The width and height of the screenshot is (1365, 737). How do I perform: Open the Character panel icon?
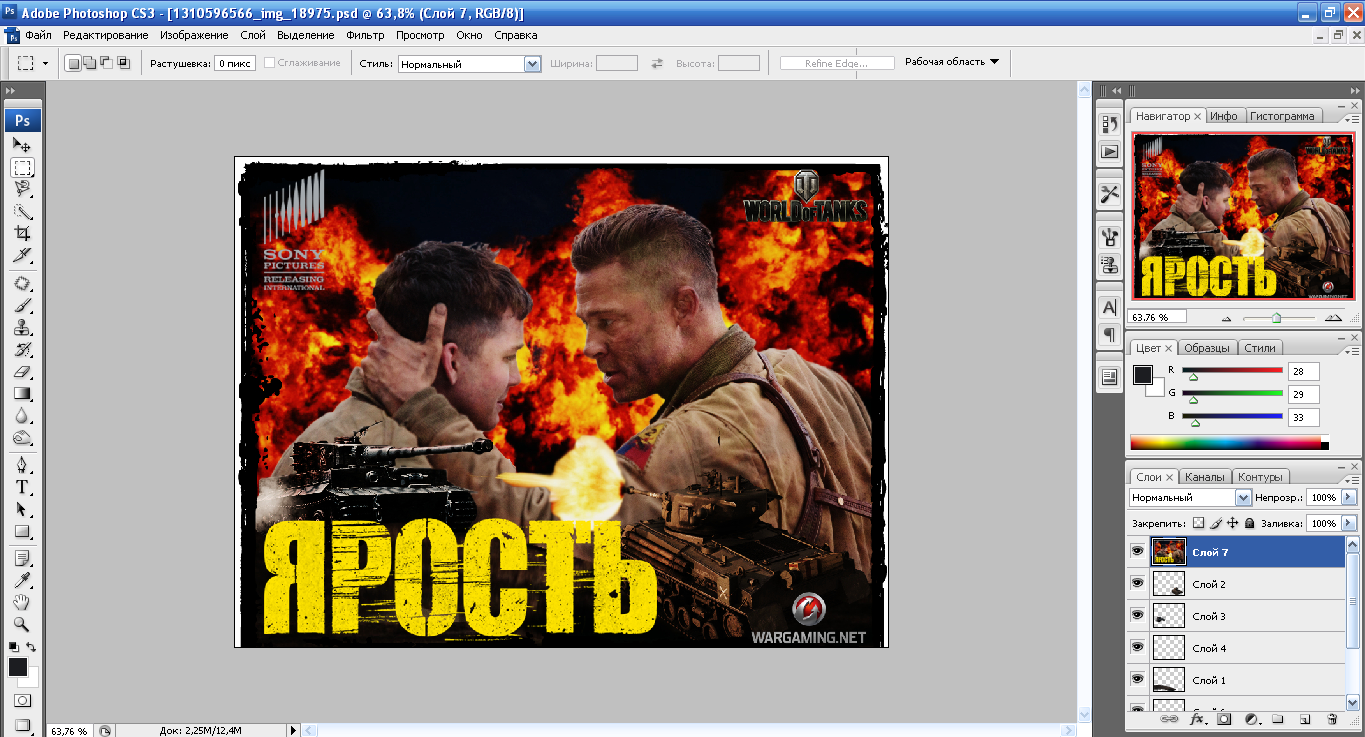(x=1109, y=307)
